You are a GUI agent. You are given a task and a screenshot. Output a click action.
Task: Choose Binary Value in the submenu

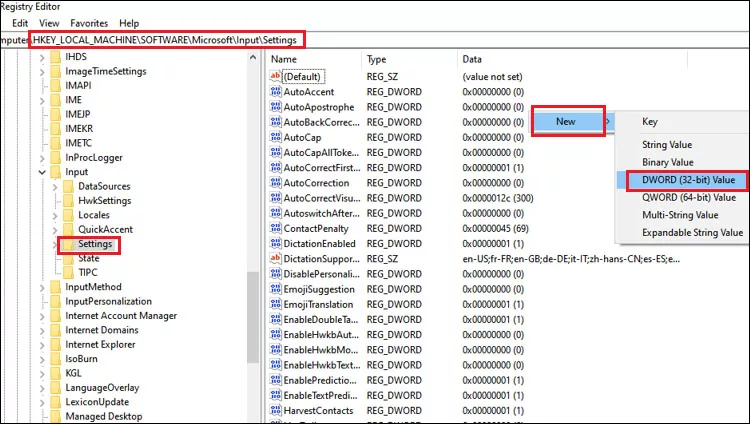(x=668, y=162)
